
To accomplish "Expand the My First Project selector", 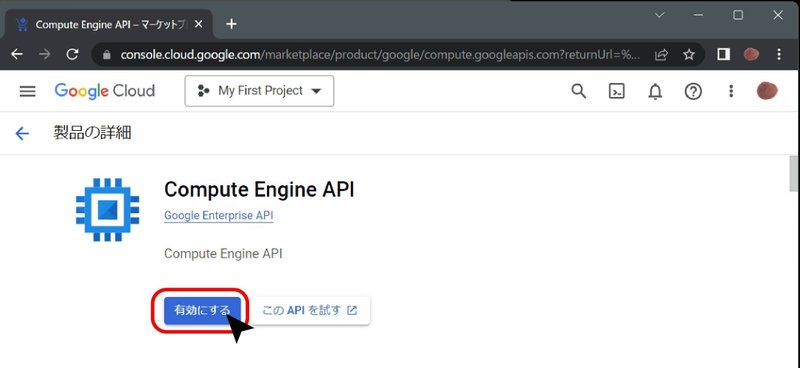I will [x=259, y=91].
